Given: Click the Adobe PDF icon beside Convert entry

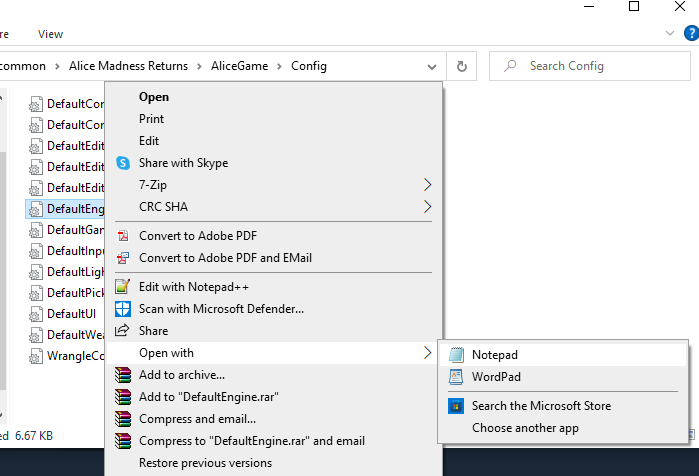Looking at the screenshot, I should (x=123, y=236).
